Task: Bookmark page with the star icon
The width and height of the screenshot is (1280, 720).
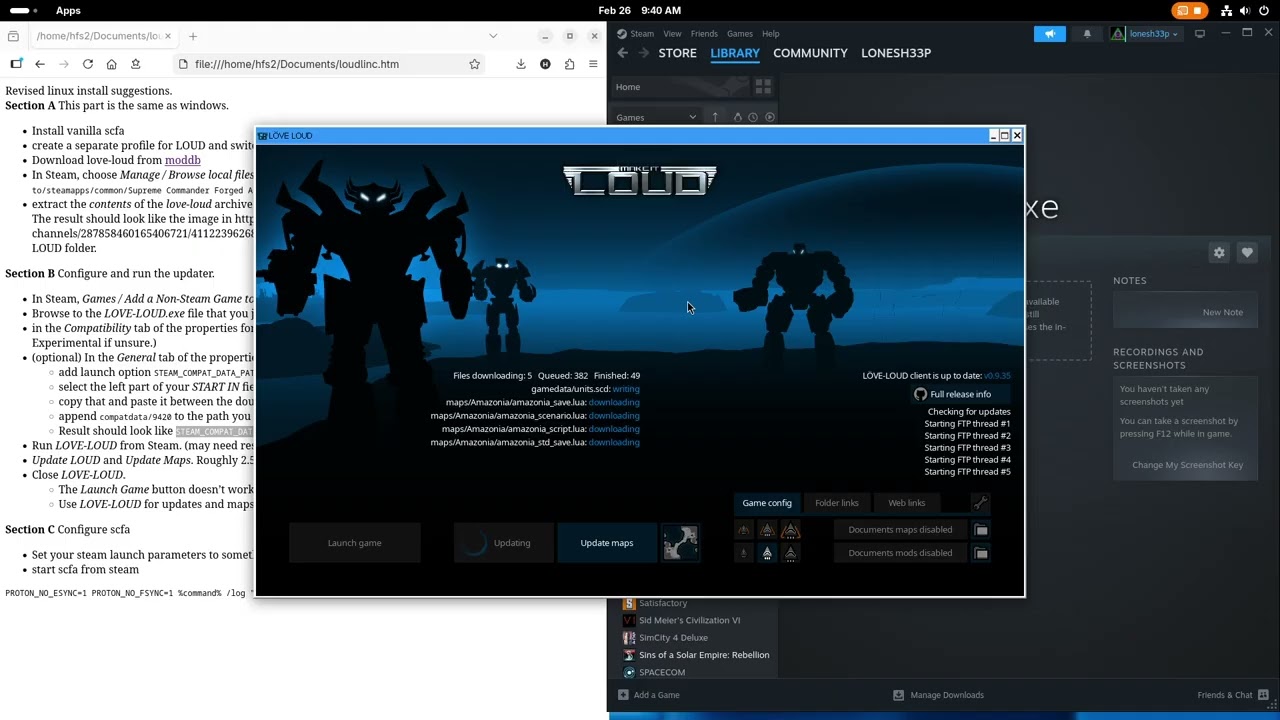Action: (x=475, y=64)
